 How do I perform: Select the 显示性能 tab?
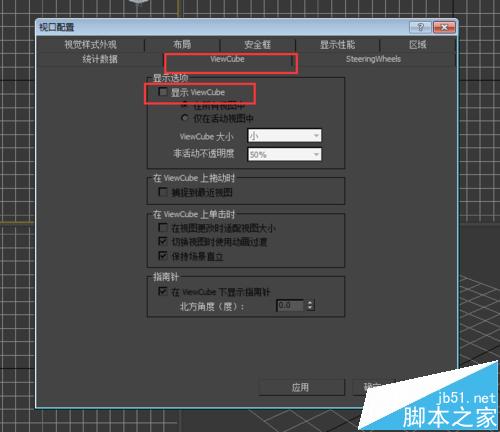pyautogui.click(x=337, y=45)
